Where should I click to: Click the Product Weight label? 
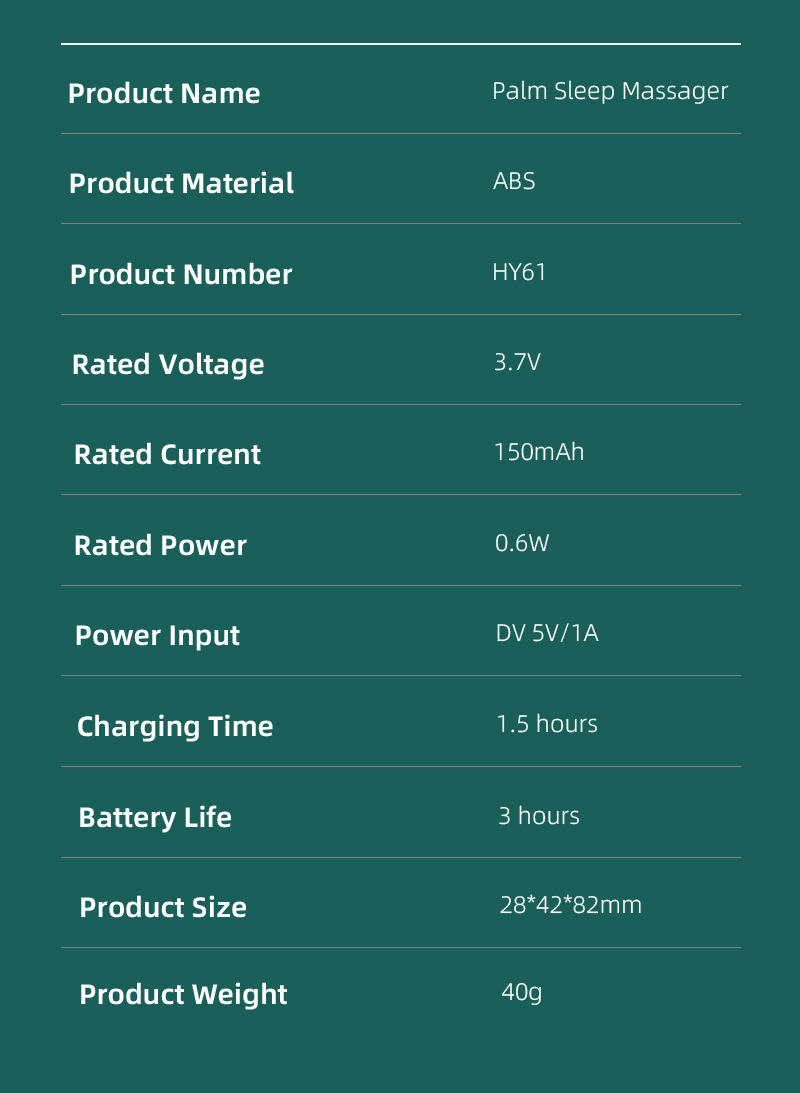183,994
